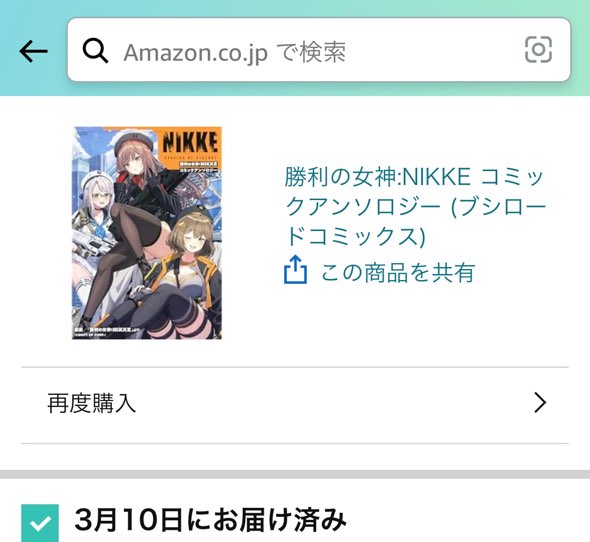The image size is (590, 542).
Task: Open the NIKKE comic cover thumbnail
Action: pos(147,233)
